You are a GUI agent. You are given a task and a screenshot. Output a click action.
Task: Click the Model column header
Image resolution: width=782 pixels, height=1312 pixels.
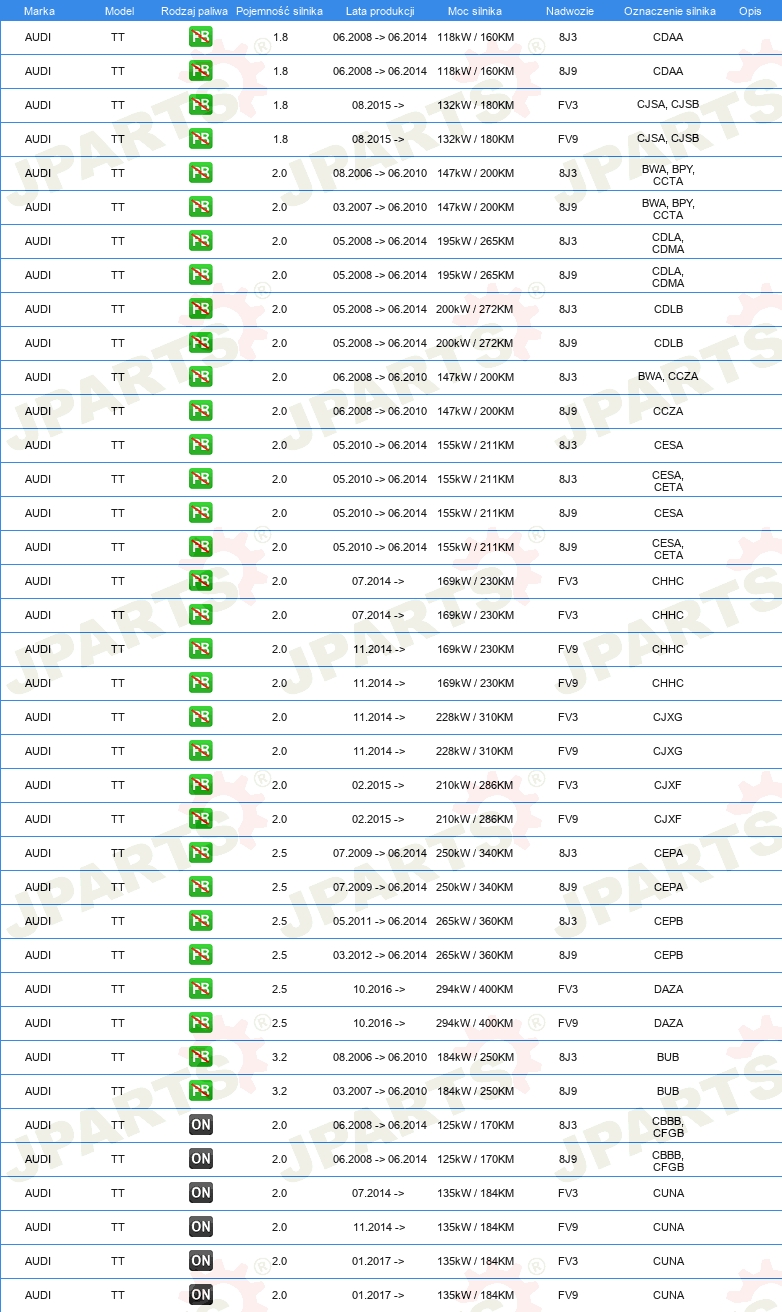click(118, 10)
